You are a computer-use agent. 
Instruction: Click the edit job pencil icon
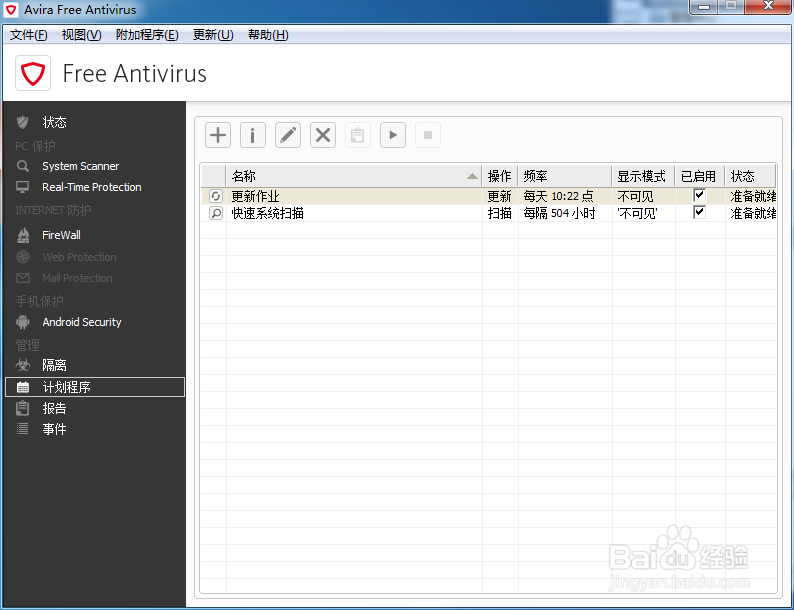pos(288,135)
